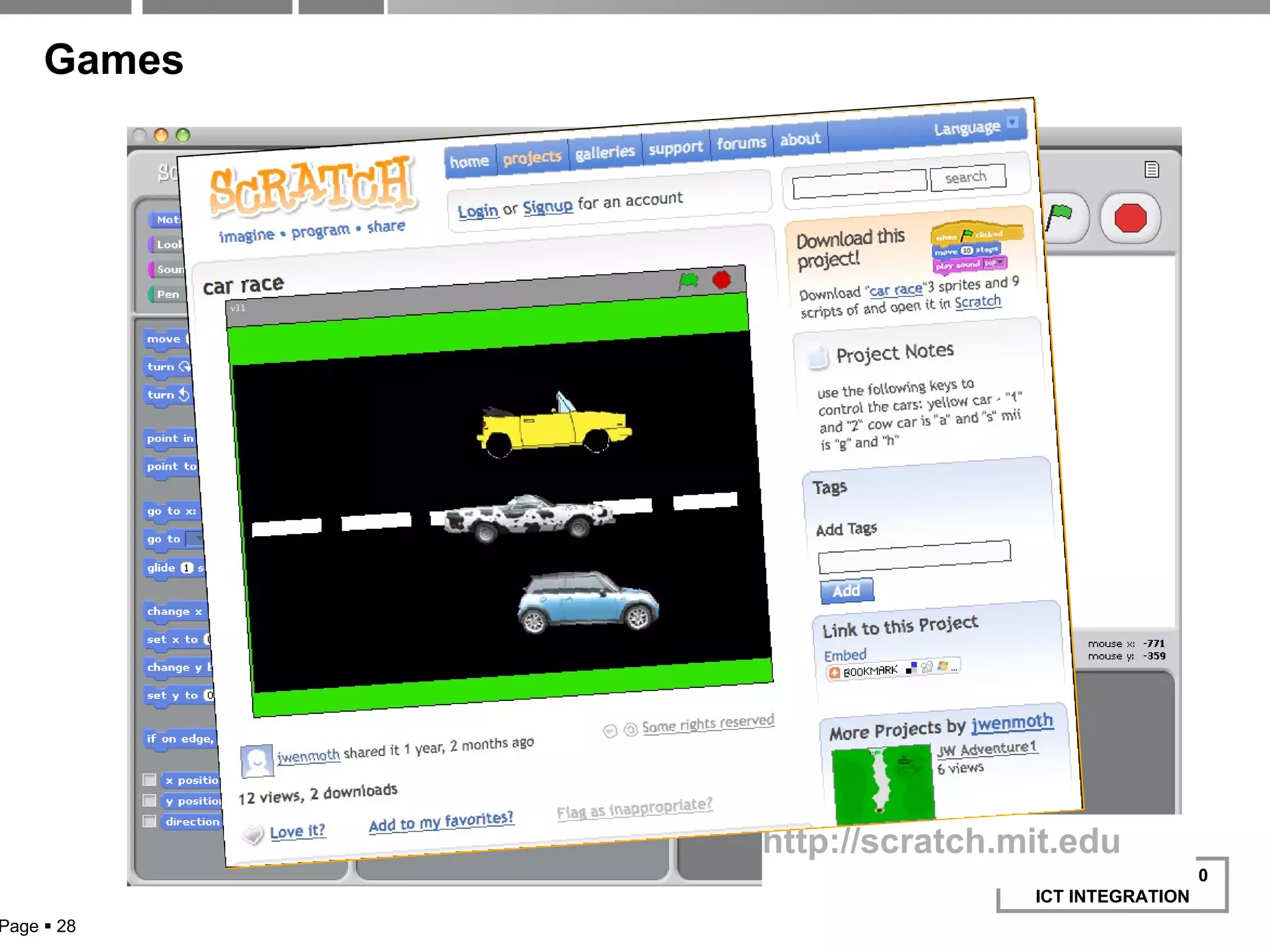Click the heart icon beside Love it?
The width and height of the screenshot is (1270, 952).
253,835
